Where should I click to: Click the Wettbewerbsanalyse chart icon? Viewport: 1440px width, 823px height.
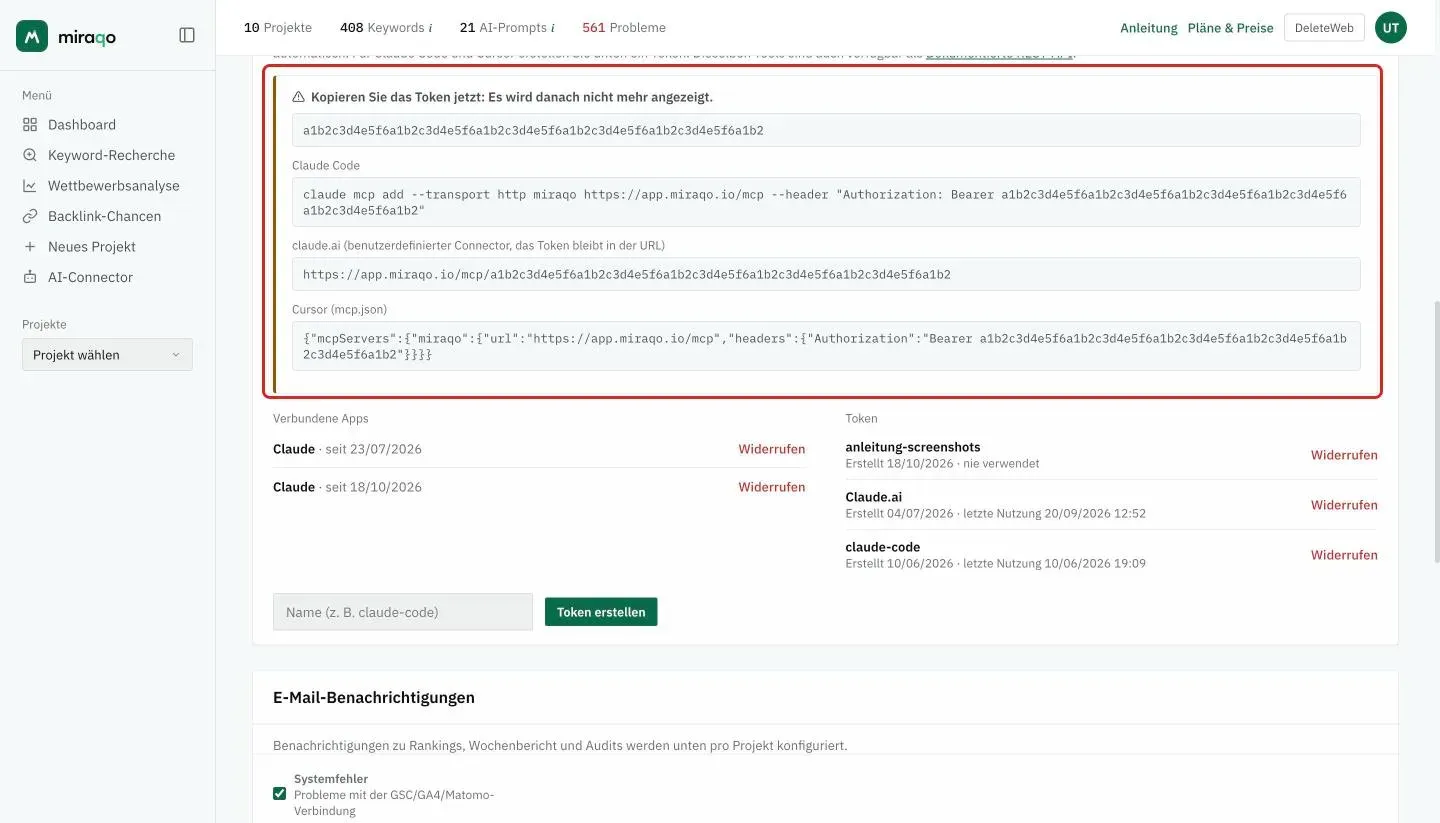pos(30,186)
